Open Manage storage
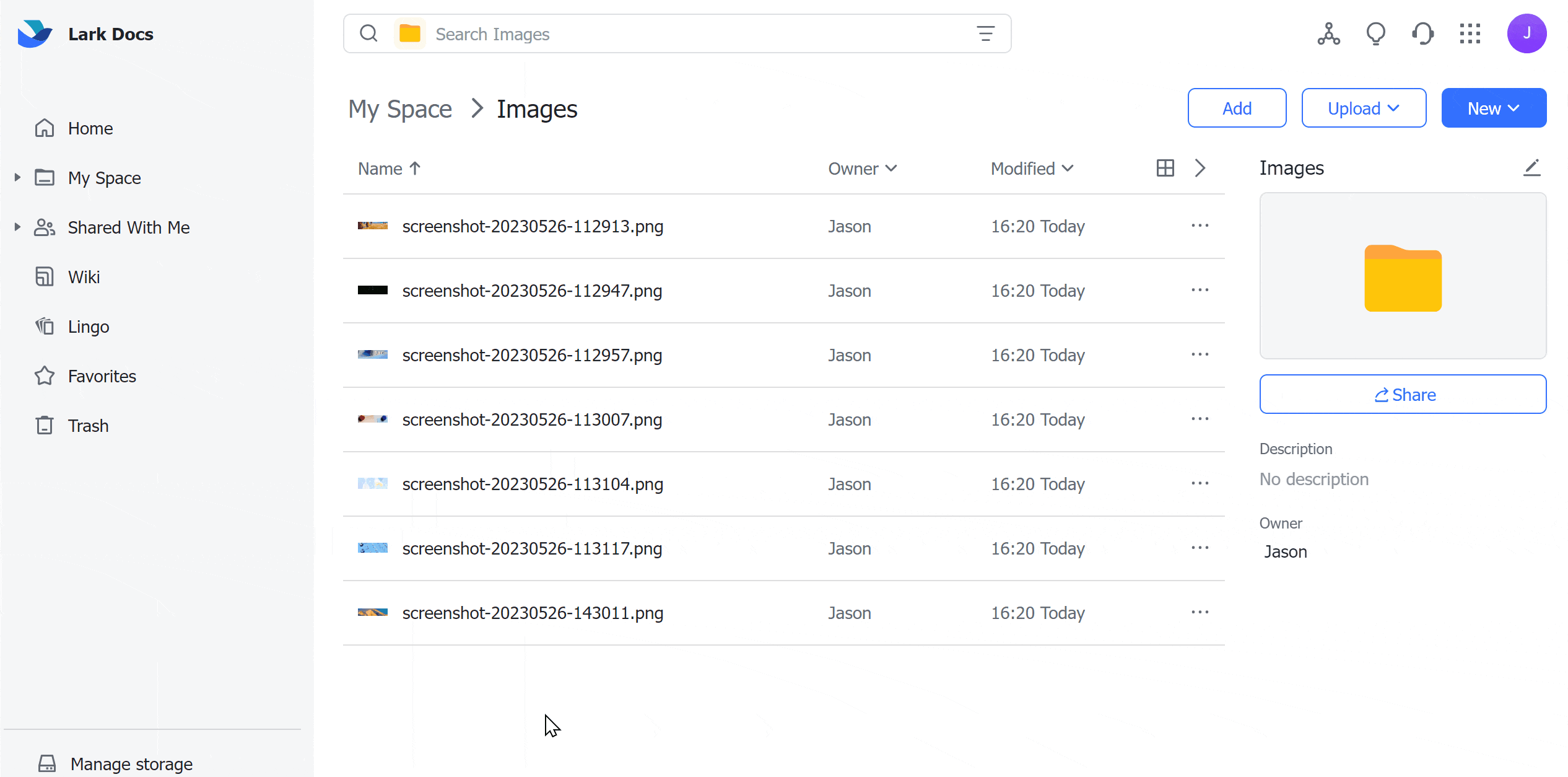The image size is (1568, 777). [115, 764]
